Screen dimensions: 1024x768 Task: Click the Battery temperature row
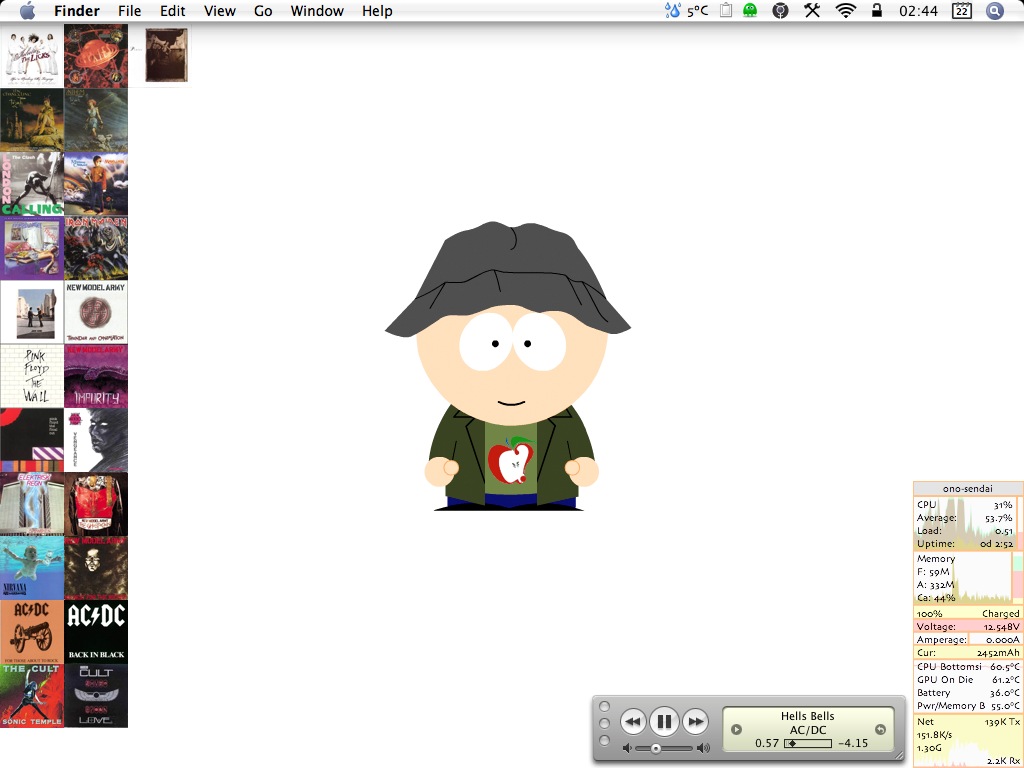[x=968, y=693]
